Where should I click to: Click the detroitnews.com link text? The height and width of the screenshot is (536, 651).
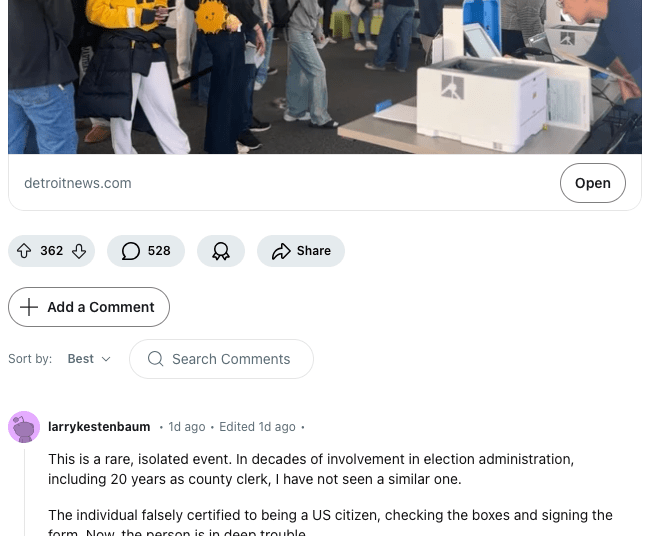pyautogui.click(x=78, y=183)
